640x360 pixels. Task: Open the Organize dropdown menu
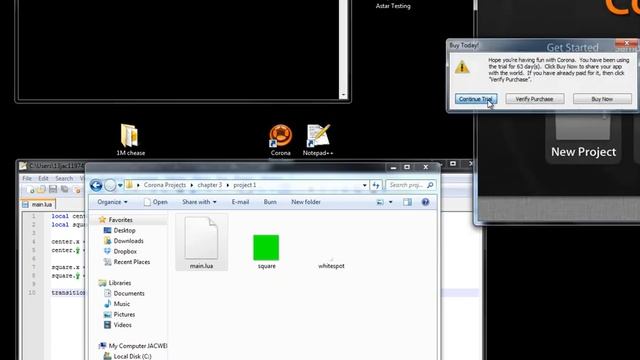click(x=112, y=202)
